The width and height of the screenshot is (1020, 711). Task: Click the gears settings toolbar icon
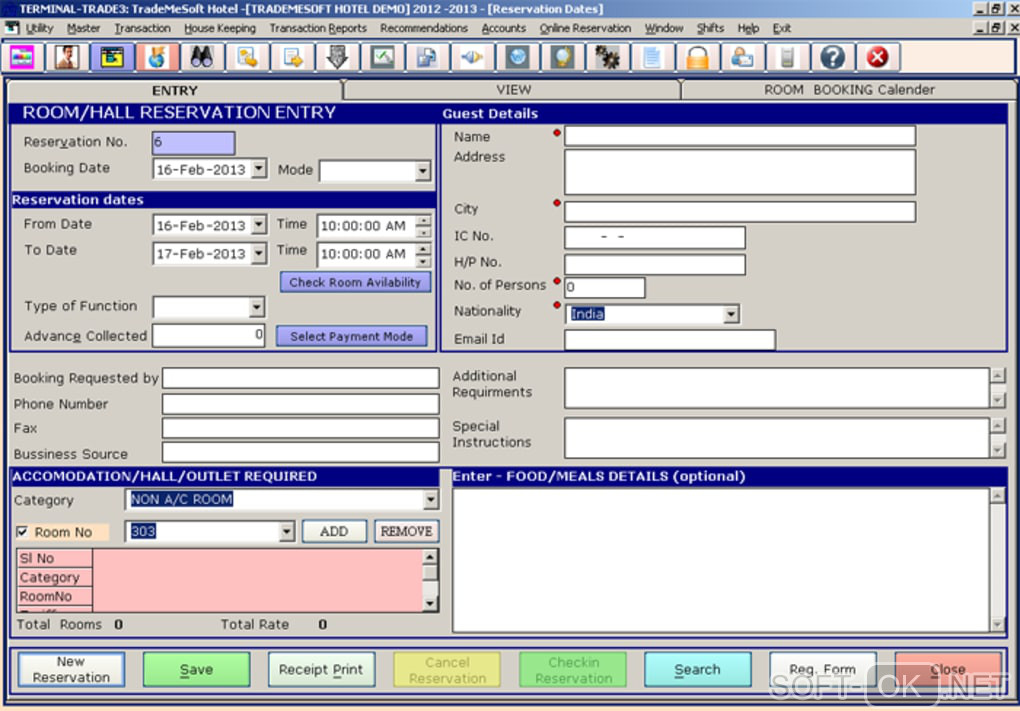tap(608, 58)
